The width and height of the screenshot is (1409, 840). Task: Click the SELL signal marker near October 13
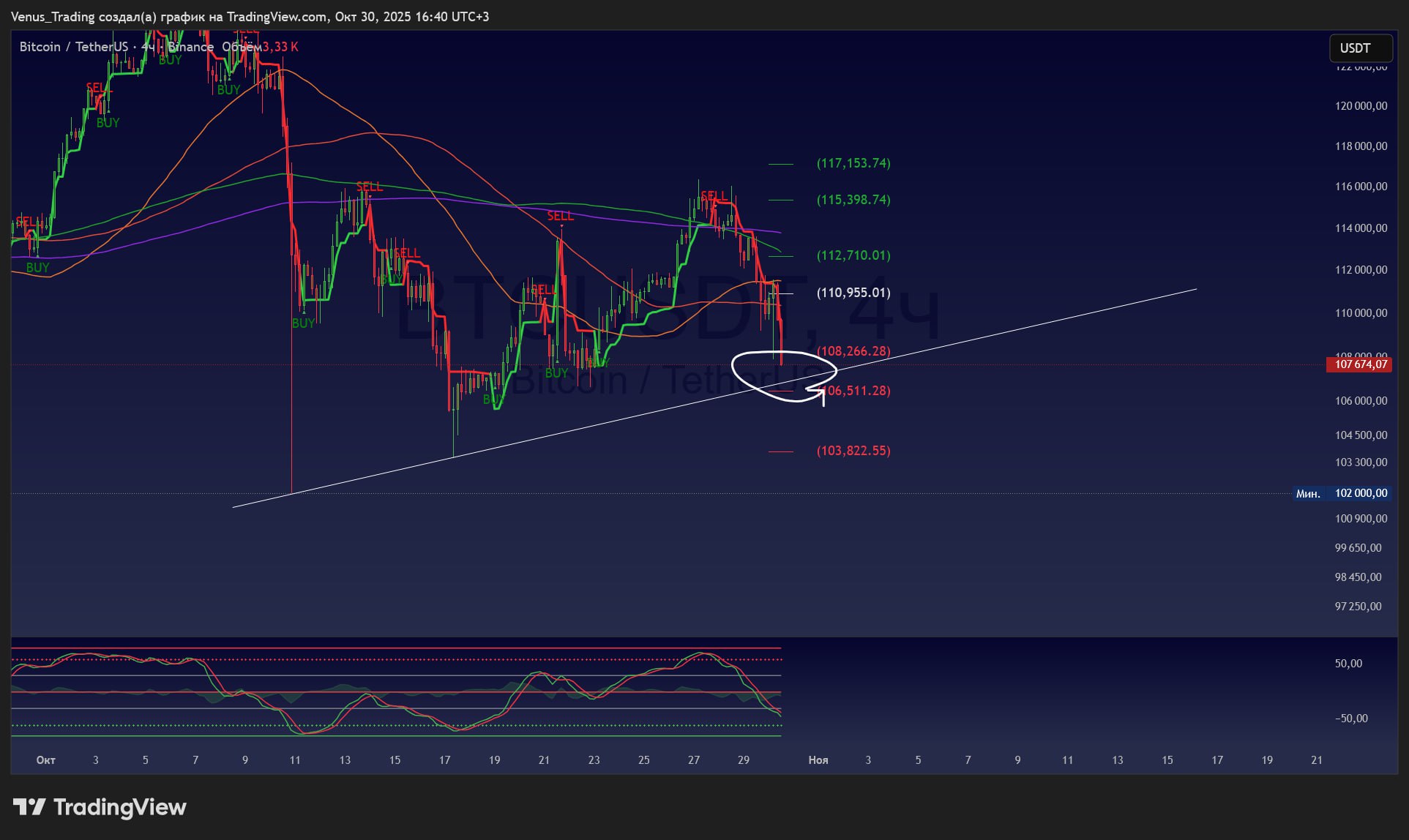369,187
